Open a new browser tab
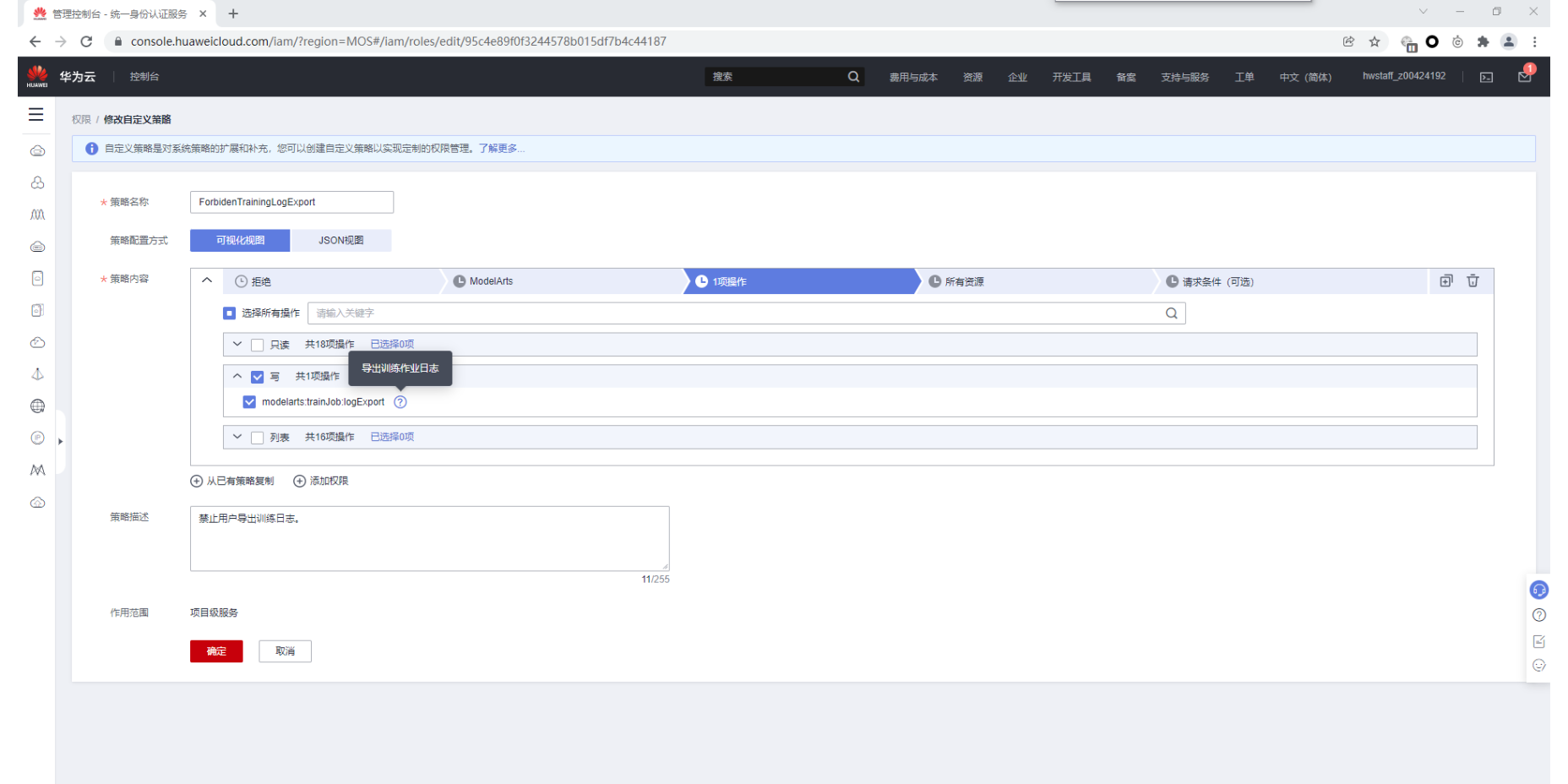1568x784 pixels. tap(233, 14)
